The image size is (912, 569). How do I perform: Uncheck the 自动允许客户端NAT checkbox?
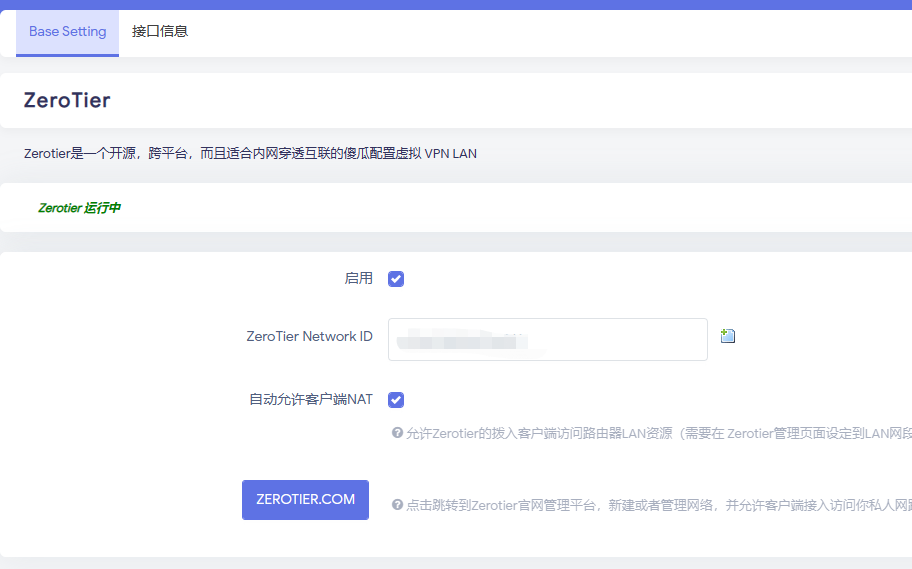click(x=396, y=400)
